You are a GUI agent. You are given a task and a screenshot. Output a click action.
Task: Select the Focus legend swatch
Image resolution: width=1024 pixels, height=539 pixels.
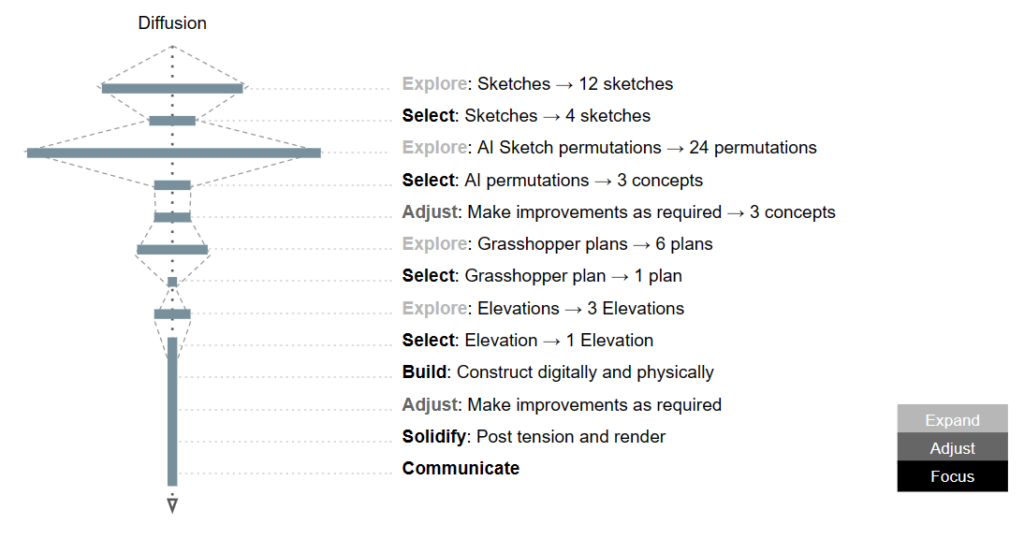click(x=952, y=476)
